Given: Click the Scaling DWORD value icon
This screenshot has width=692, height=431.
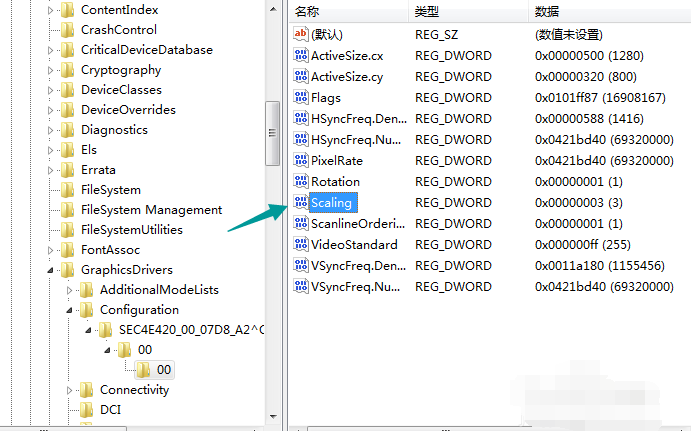Looking at the screenshot, I should click(300, 203).
